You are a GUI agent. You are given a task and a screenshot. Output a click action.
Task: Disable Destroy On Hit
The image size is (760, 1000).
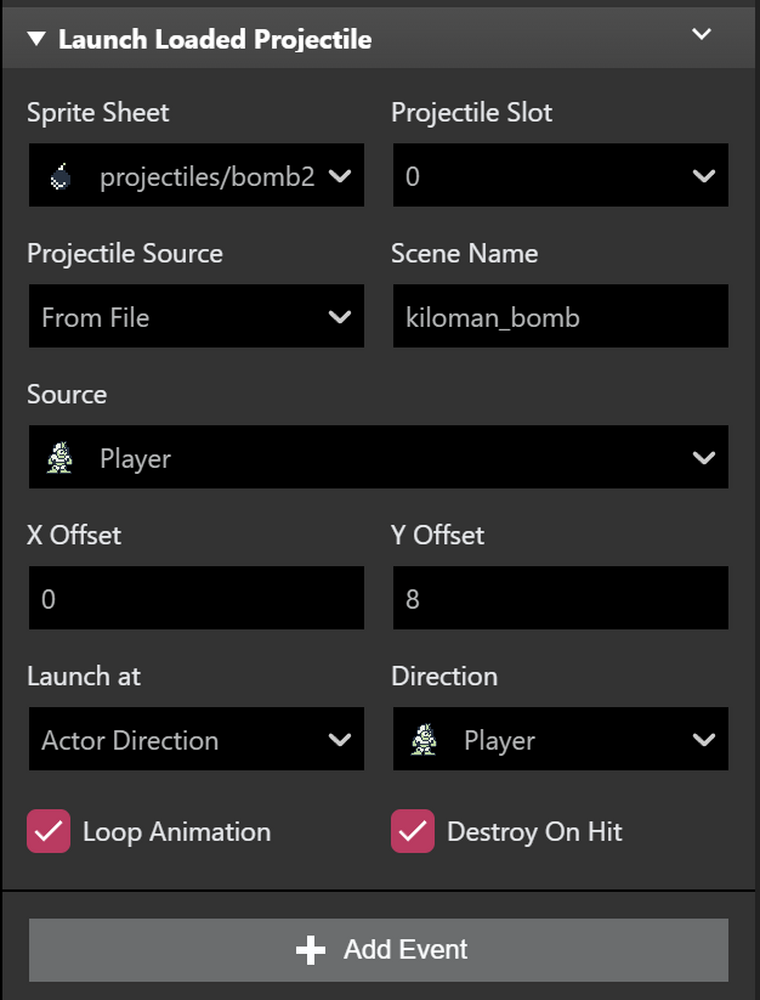tap(412, 831)
